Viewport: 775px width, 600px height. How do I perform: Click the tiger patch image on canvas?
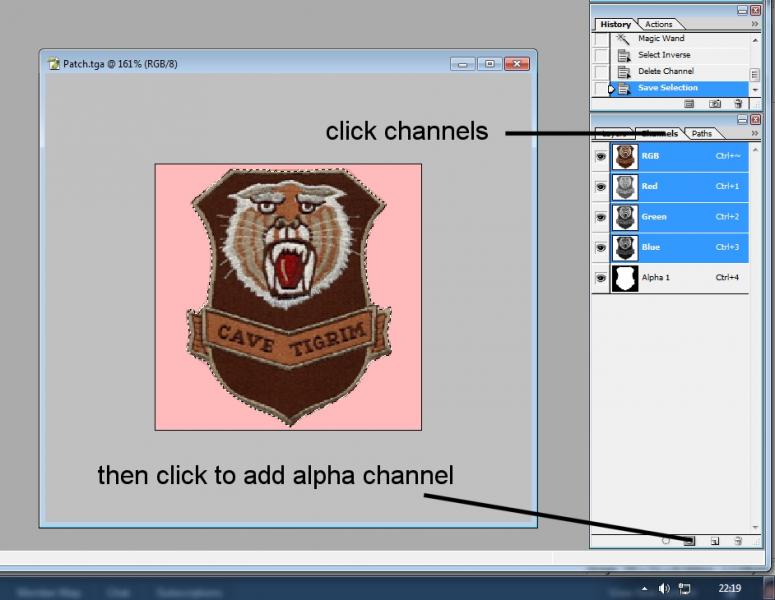[288, 297]
